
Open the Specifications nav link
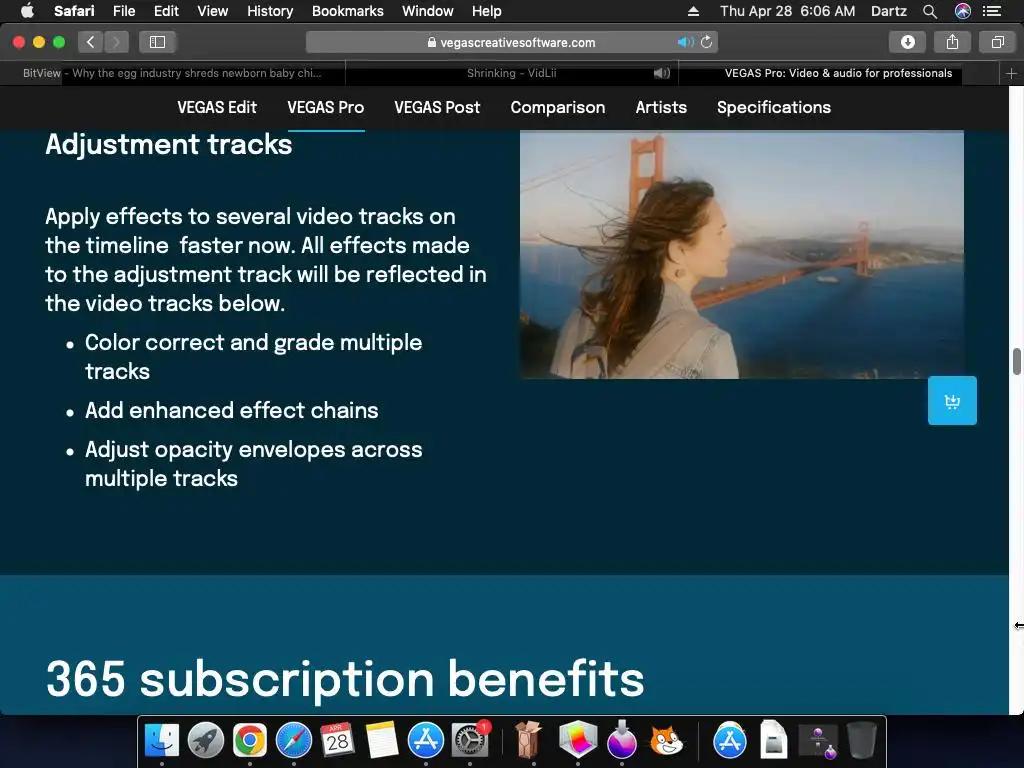[x=774, y=107]
